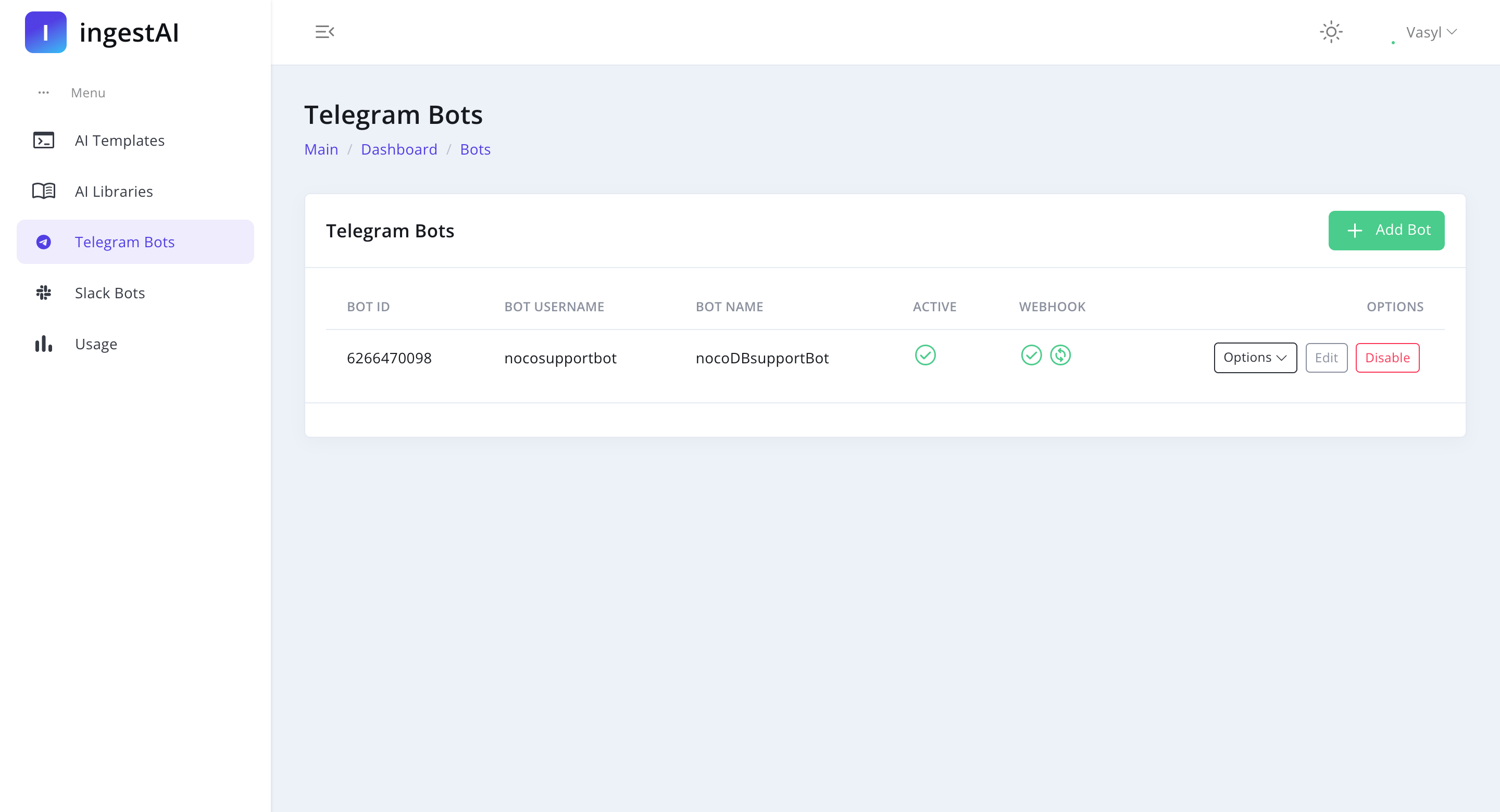Click the Usage bar-chart icon
This screenshot has height=812, width=1500.
click(x=44, y=344)
